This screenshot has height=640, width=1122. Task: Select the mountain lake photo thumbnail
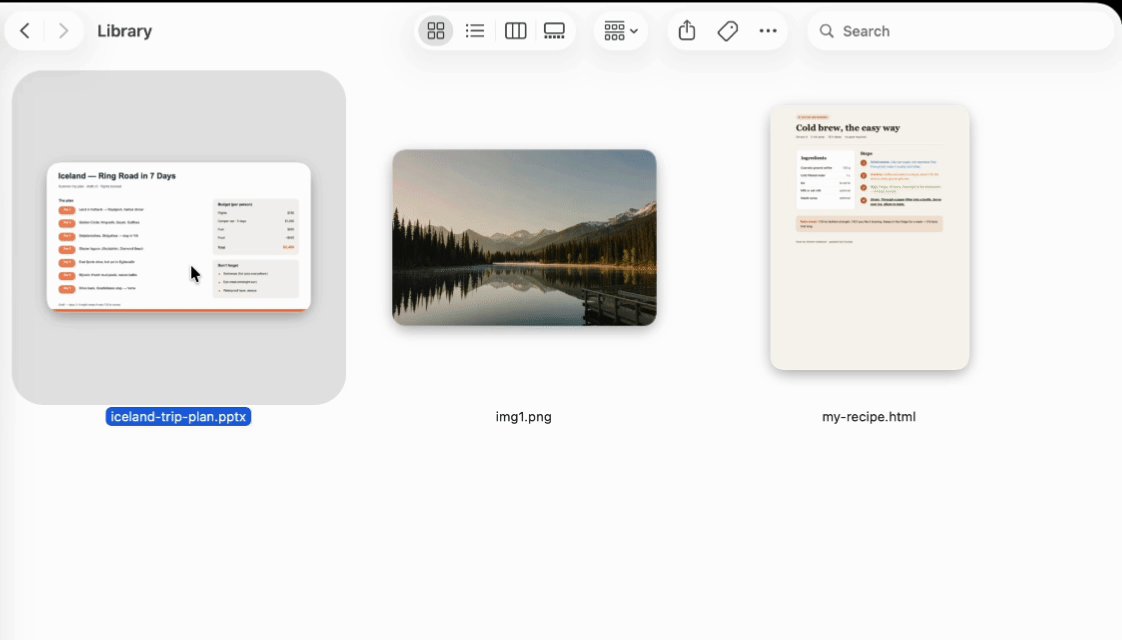[x=525, y=238]
